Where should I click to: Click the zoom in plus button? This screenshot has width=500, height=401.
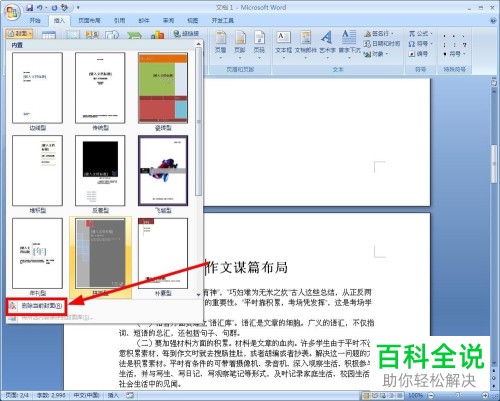(485, 396)
